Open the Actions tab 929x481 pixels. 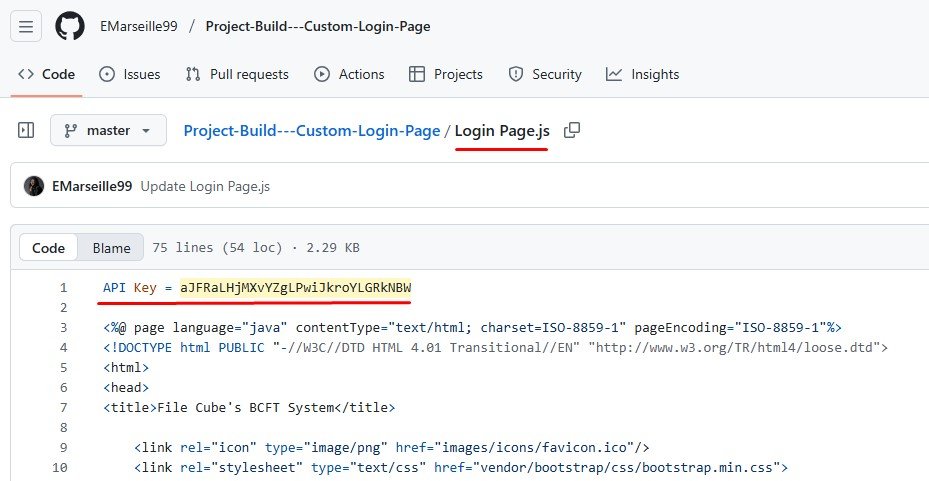coord(349,75)
